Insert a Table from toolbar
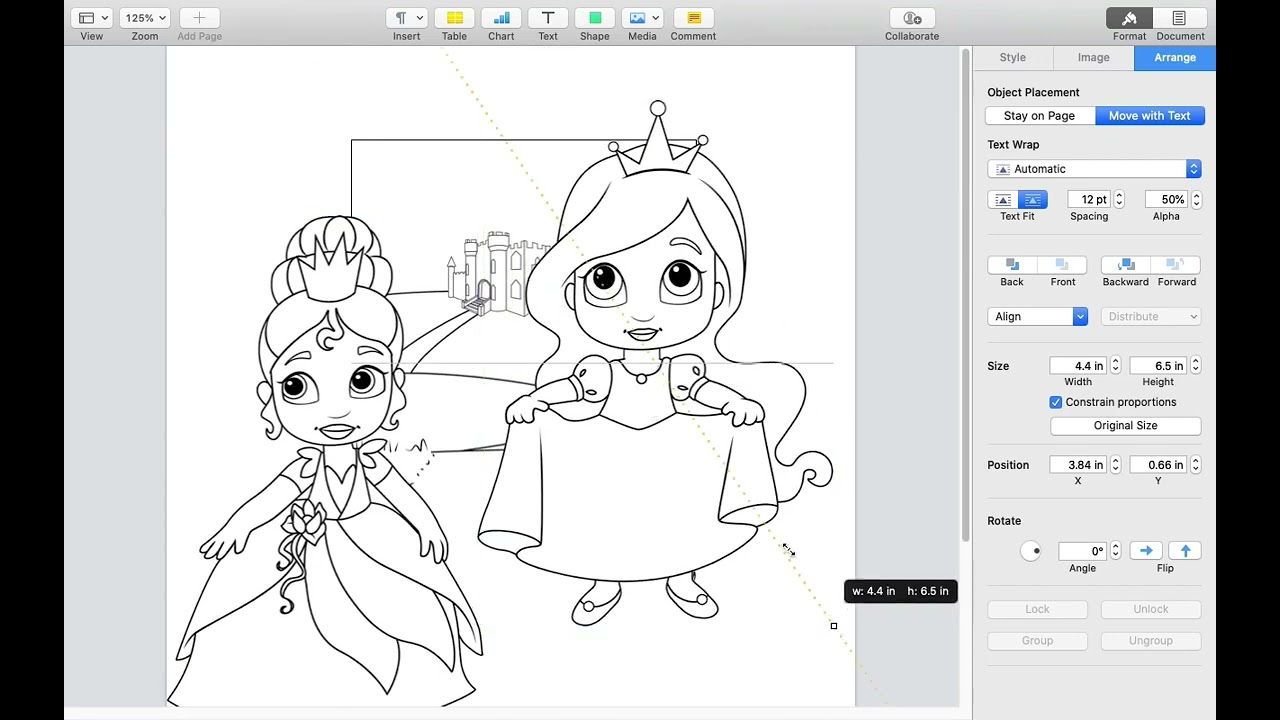Image resolution: width=1280 pixels, height=720 pixels. [x=454, y=18]
